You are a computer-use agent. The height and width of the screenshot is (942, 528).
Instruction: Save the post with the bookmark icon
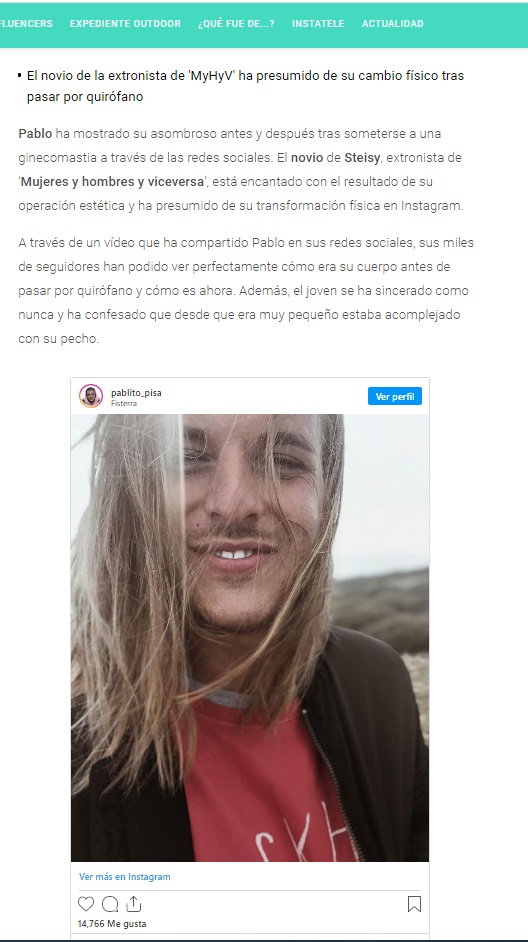click(414, 904)
